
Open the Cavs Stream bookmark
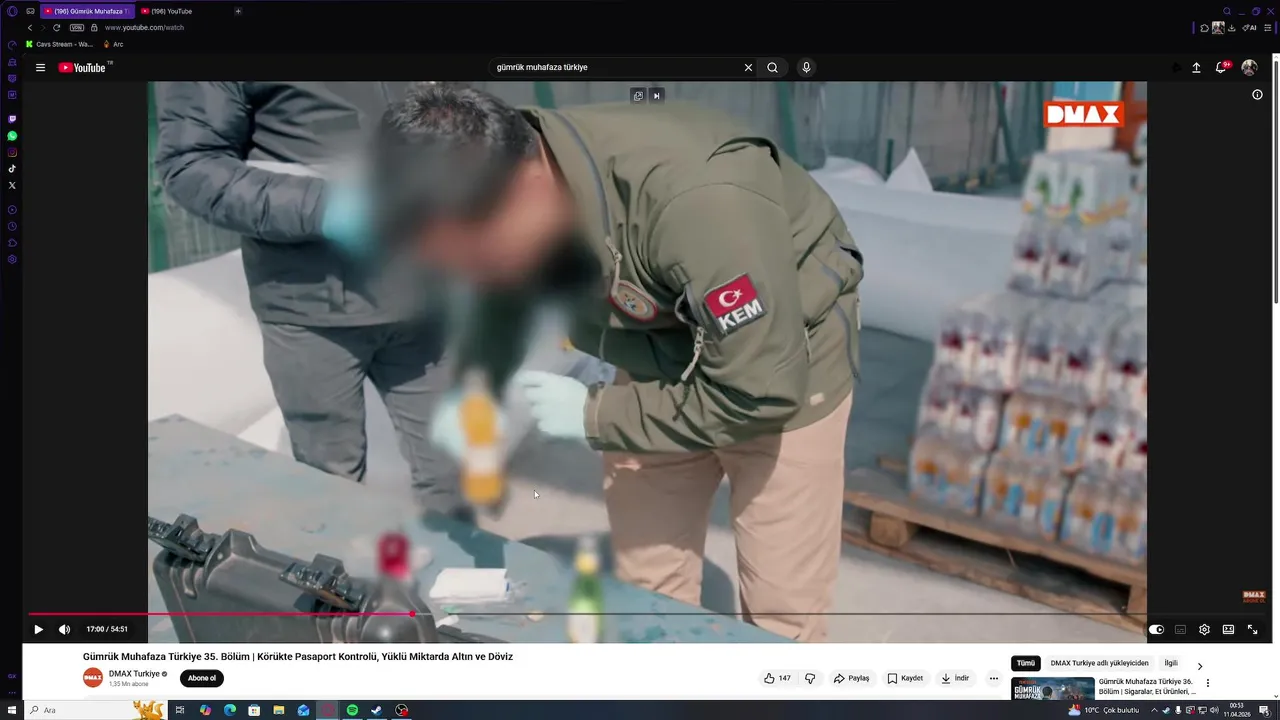pyautogui.click(x=60, y=44)
